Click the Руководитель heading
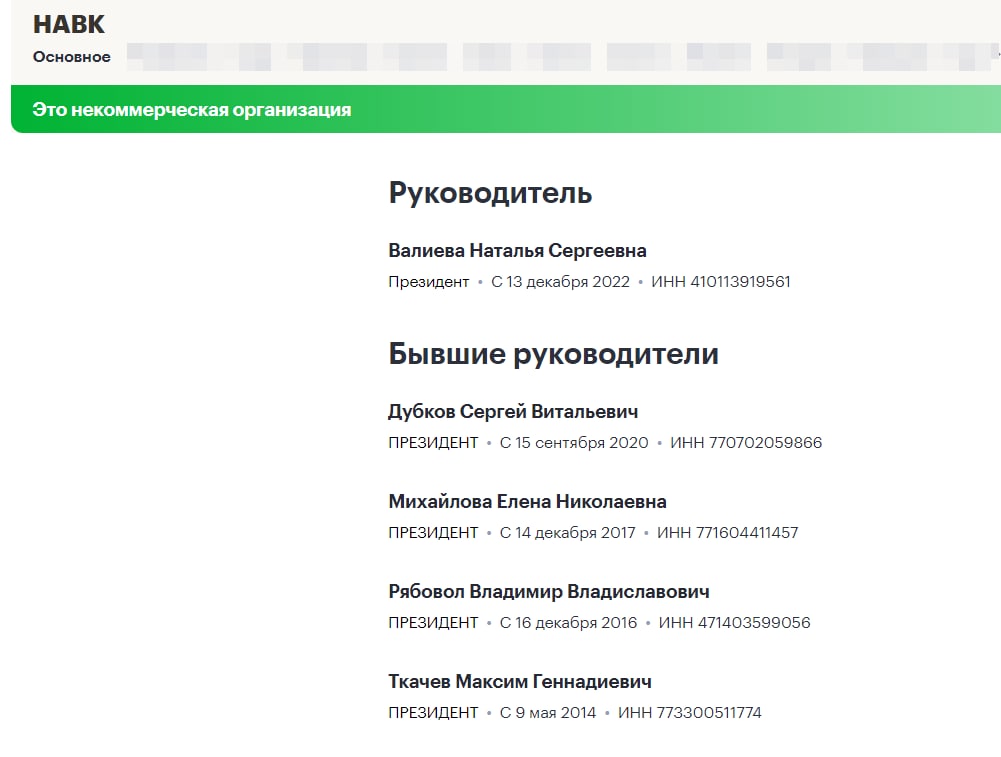 [x=490, y=193]
